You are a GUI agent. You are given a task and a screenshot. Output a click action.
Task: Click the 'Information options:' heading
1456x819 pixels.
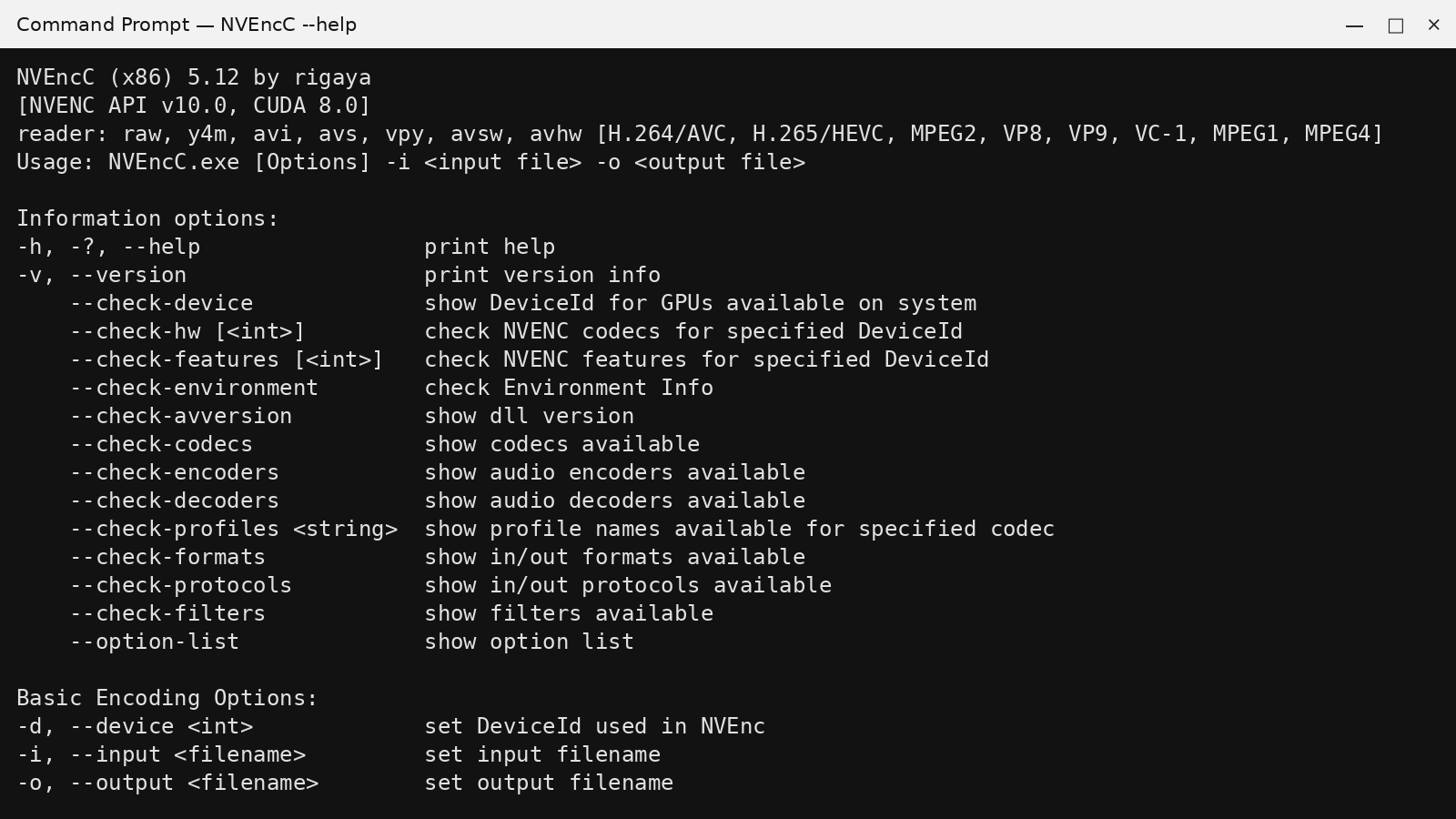(147, 218)
